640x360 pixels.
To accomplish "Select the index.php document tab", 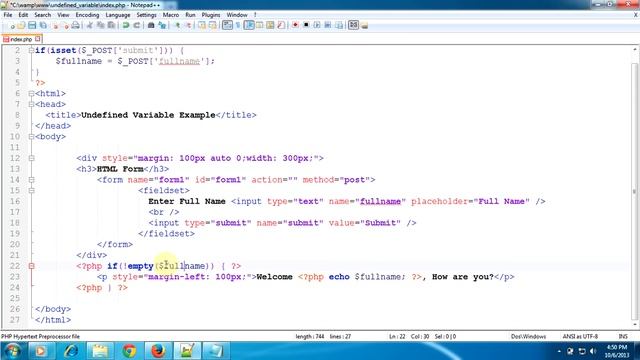I will pos(21,39).
